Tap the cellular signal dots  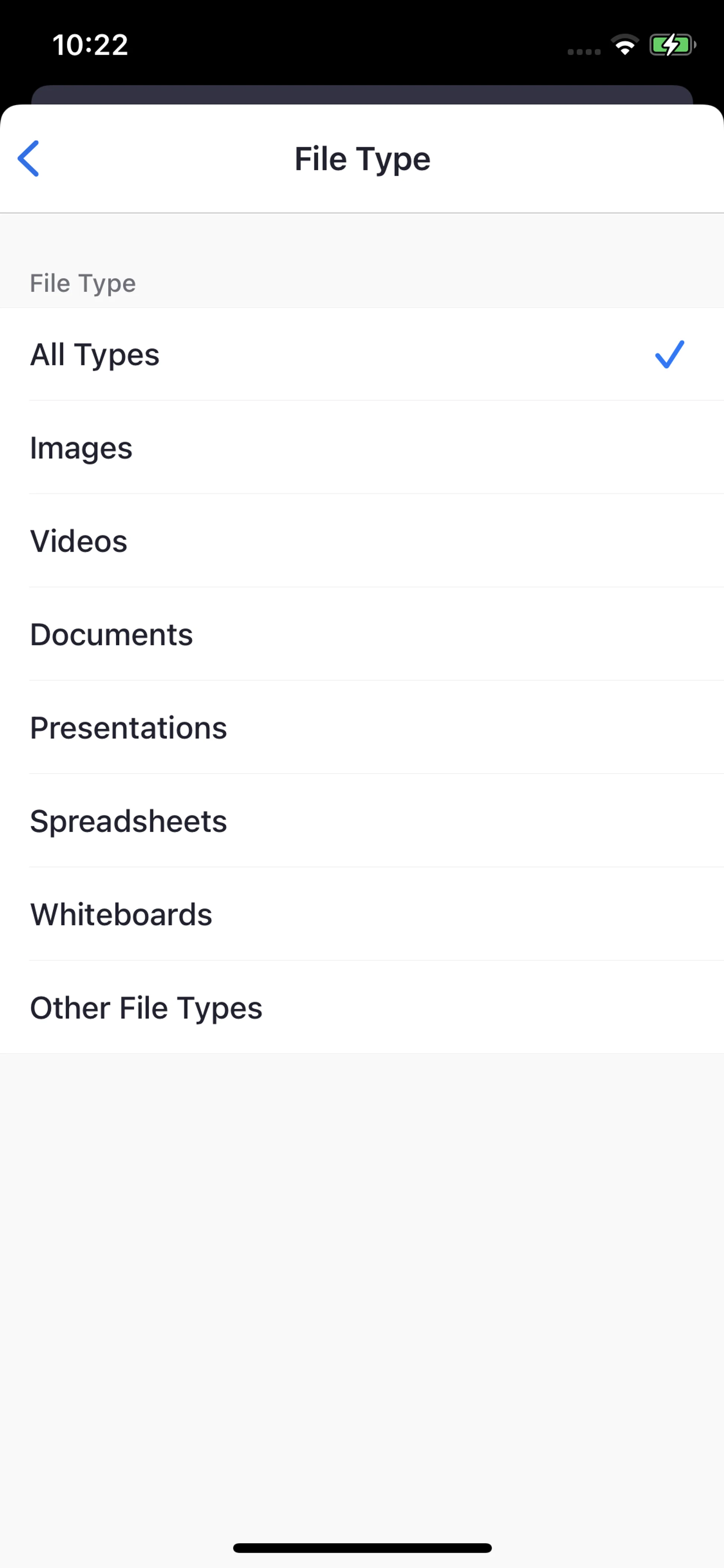point(583,52)
